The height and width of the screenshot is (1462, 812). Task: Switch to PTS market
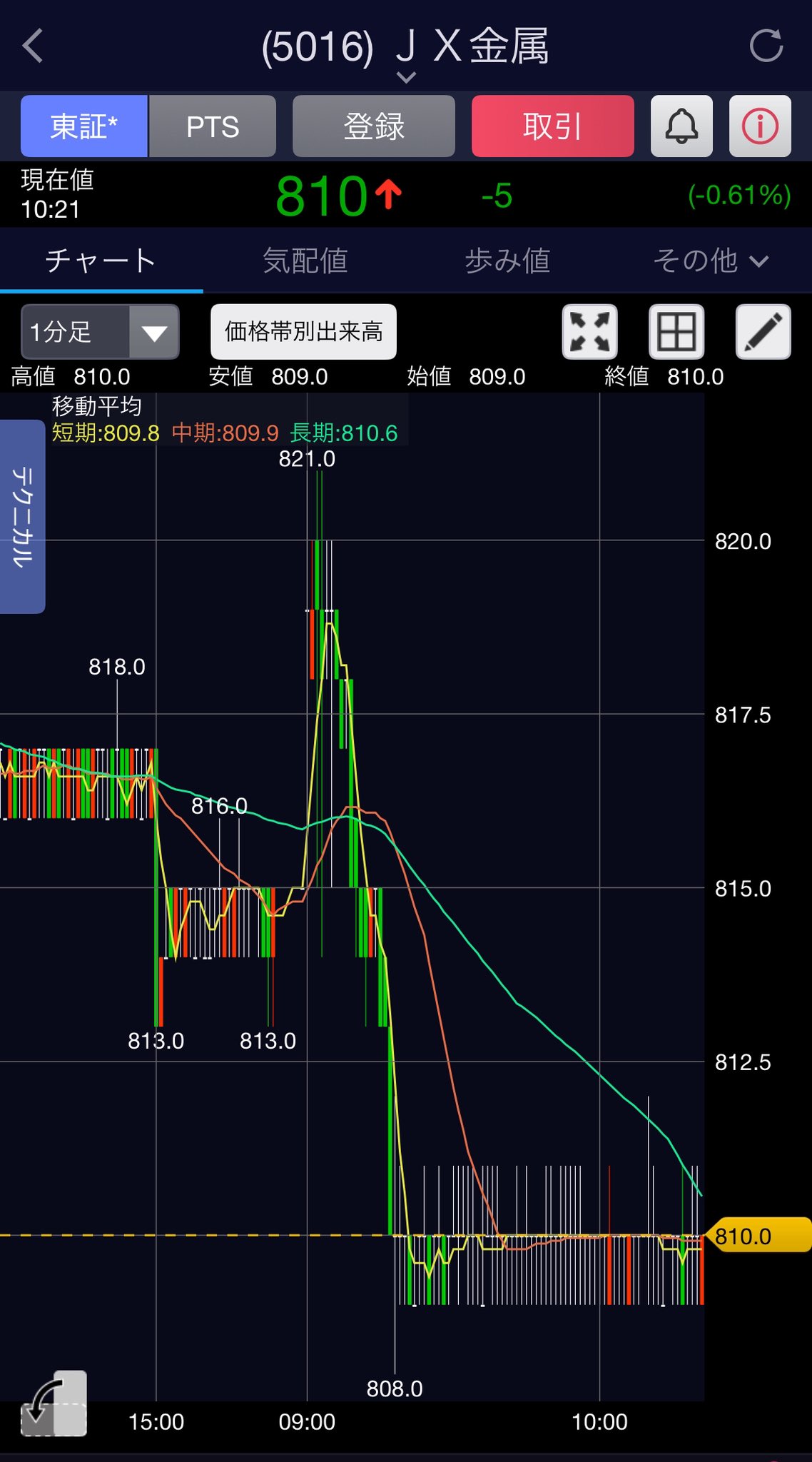(213, 126)
